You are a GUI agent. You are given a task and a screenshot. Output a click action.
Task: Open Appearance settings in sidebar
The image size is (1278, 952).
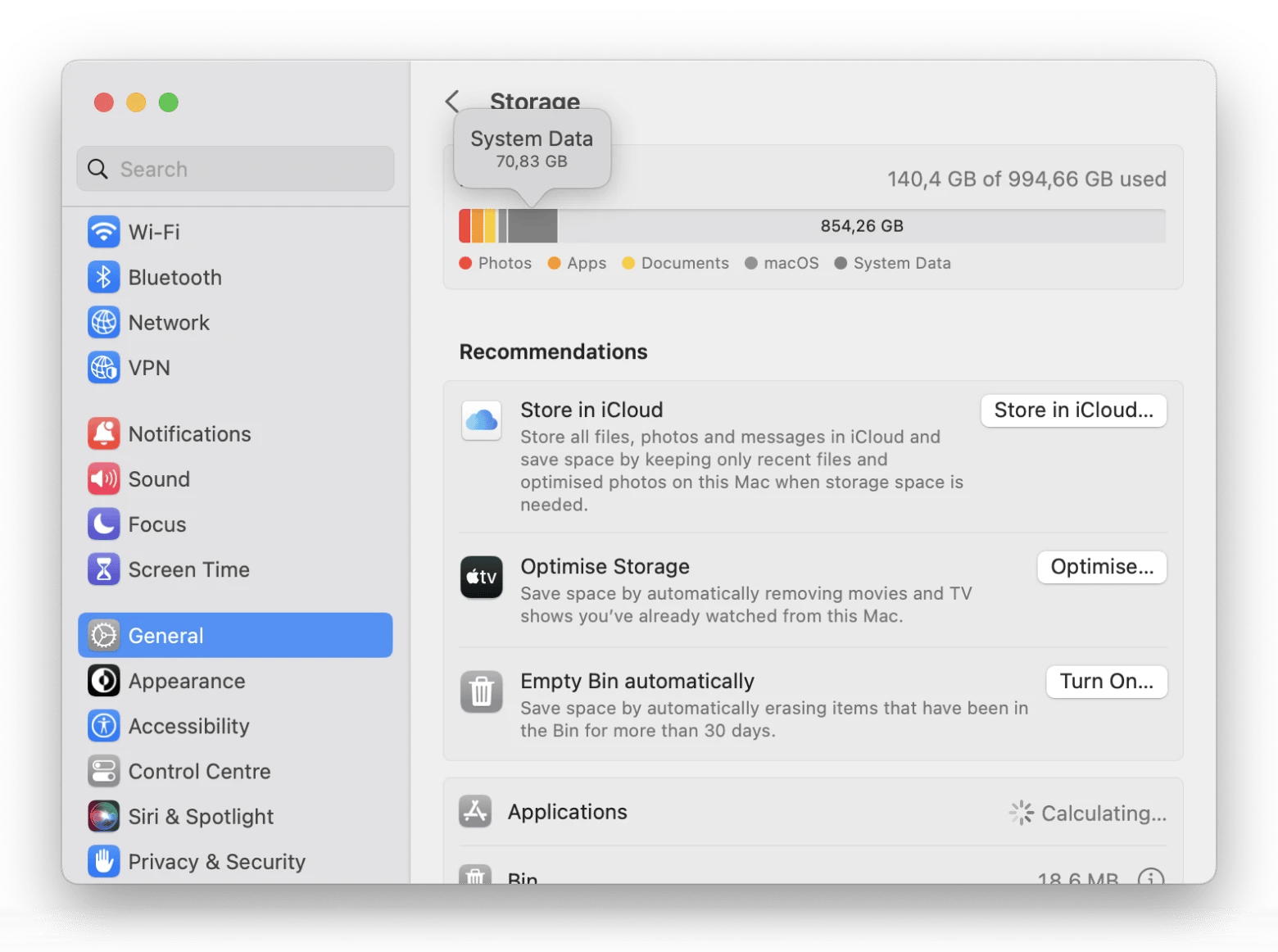pyautogui.click(x=187, y=682)
